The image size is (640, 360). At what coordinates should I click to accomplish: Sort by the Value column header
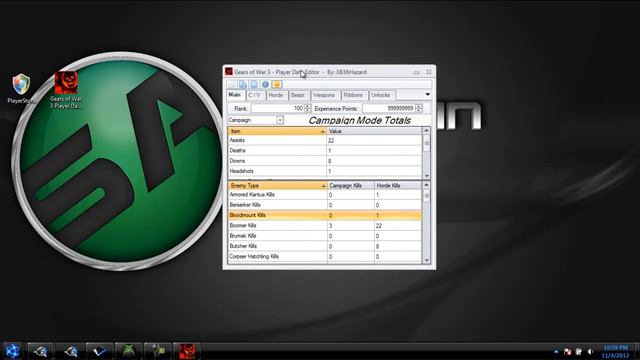(374, 131)
